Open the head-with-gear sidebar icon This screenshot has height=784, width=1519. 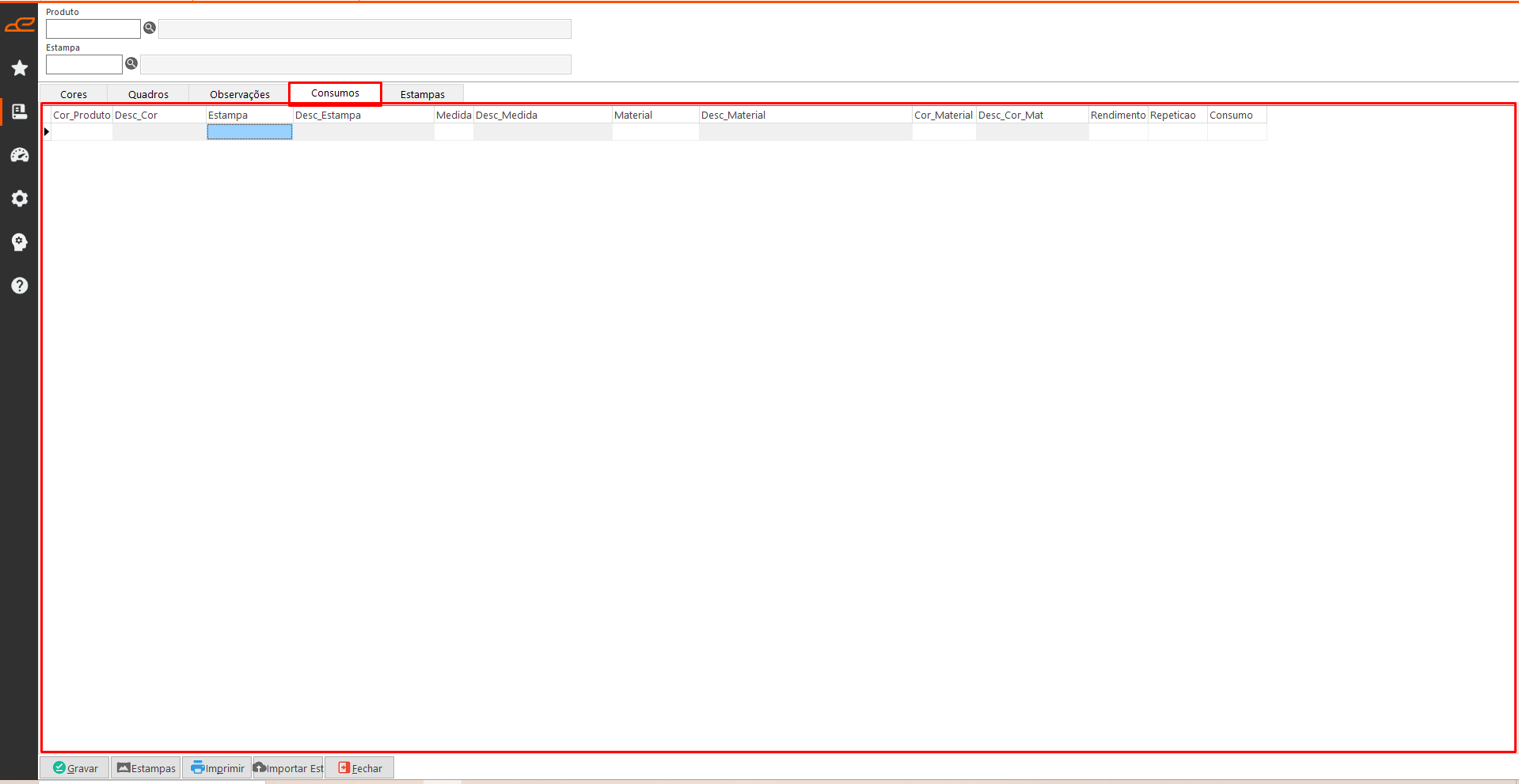[x=20, y=242]
